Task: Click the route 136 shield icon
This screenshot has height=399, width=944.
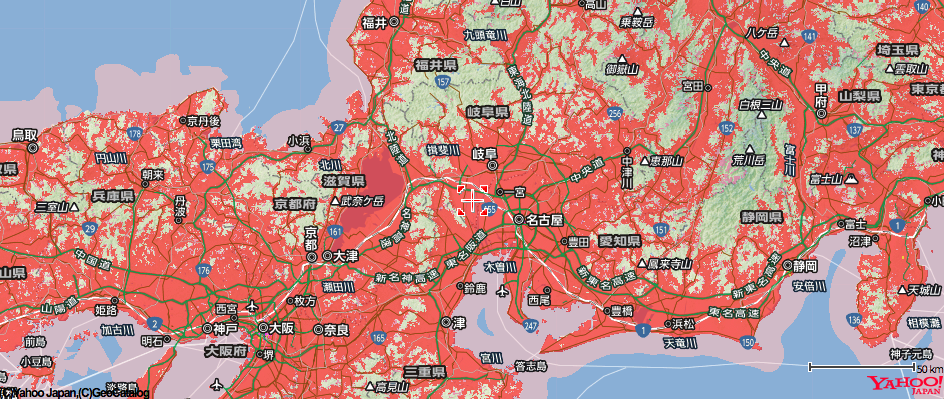Action: [853, 319]
